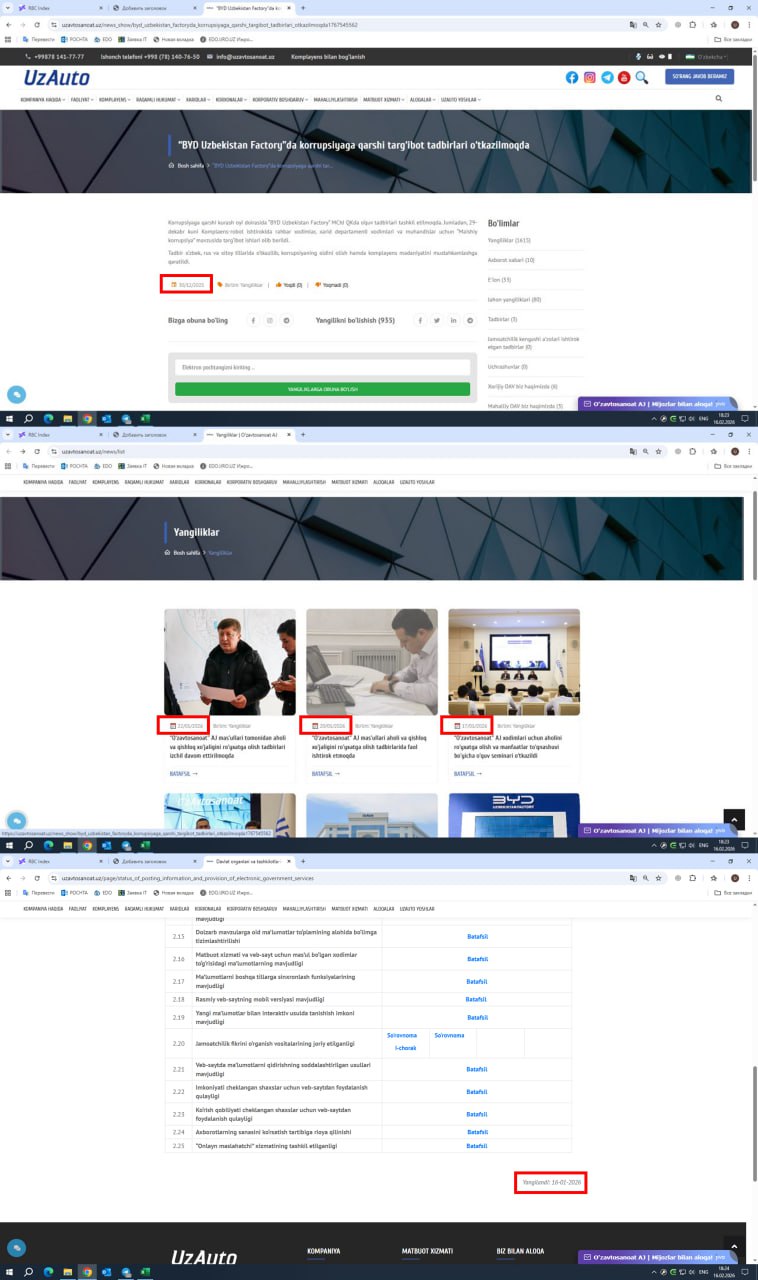This screenshot has height=1280, width=758.
Task: Open the YouTube icon in the UzAuto header
Action: (x=624, y=77)
